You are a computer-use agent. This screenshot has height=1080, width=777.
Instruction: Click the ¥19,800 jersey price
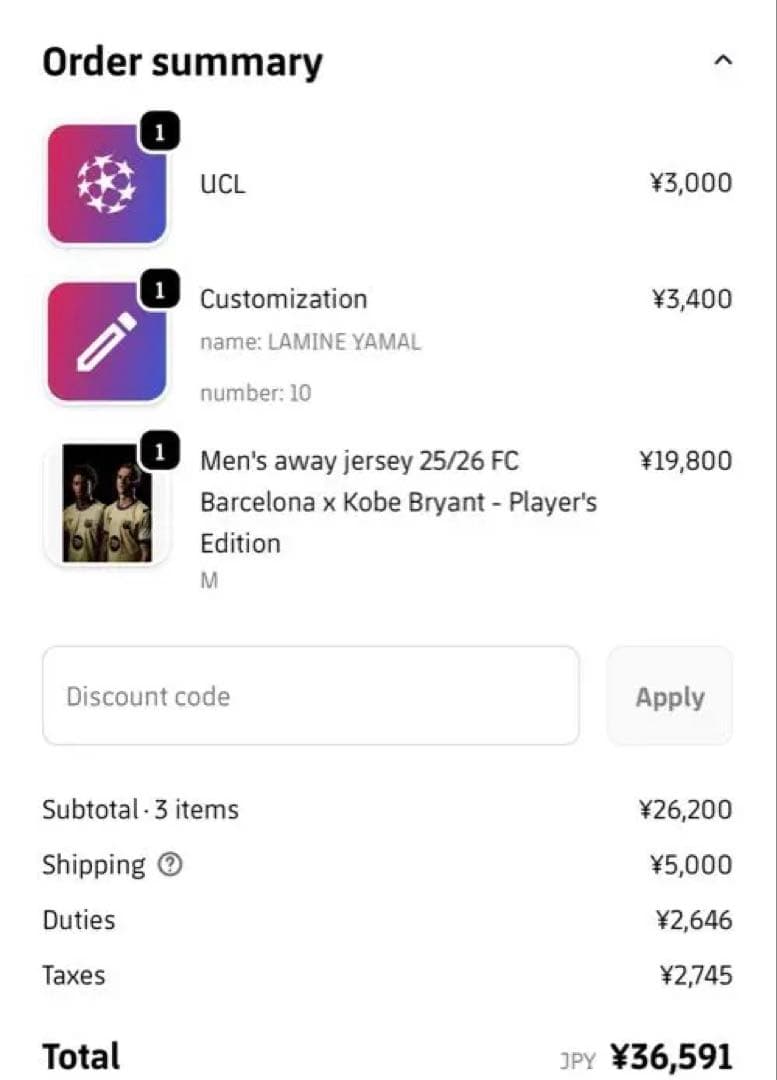[x=685, y=461]
